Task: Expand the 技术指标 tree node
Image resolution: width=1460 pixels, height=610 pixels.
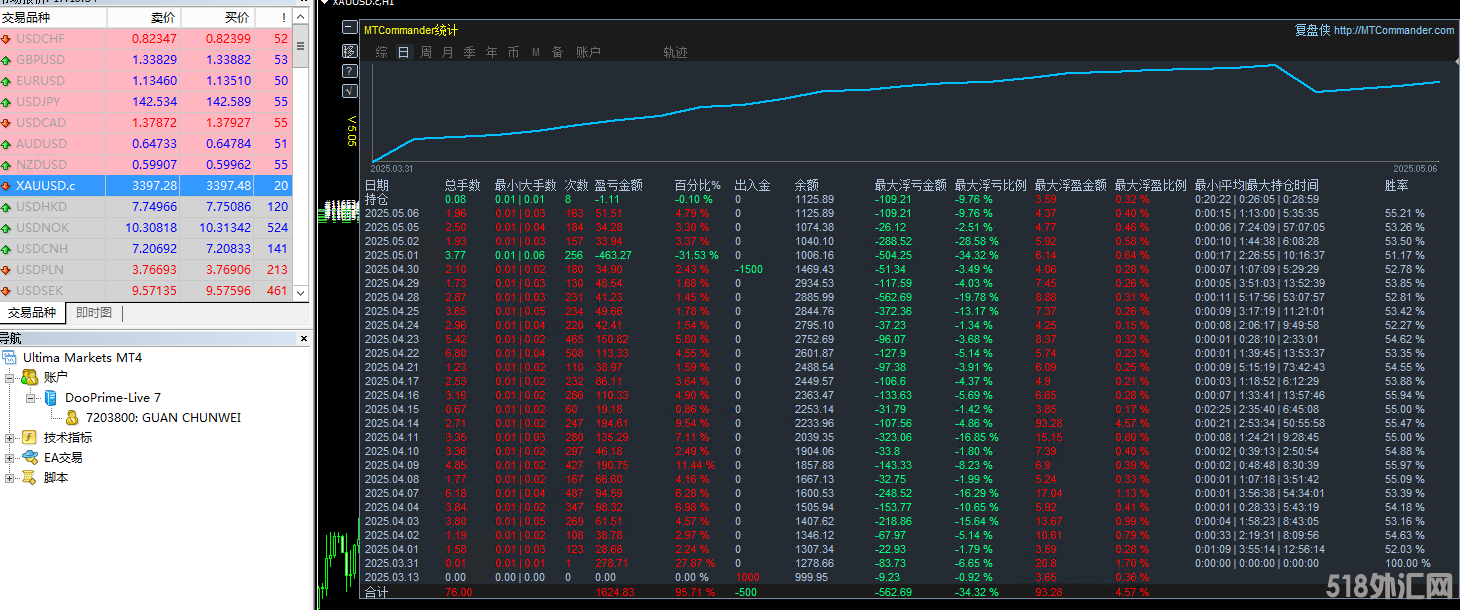Action: (x=10, y=438)
